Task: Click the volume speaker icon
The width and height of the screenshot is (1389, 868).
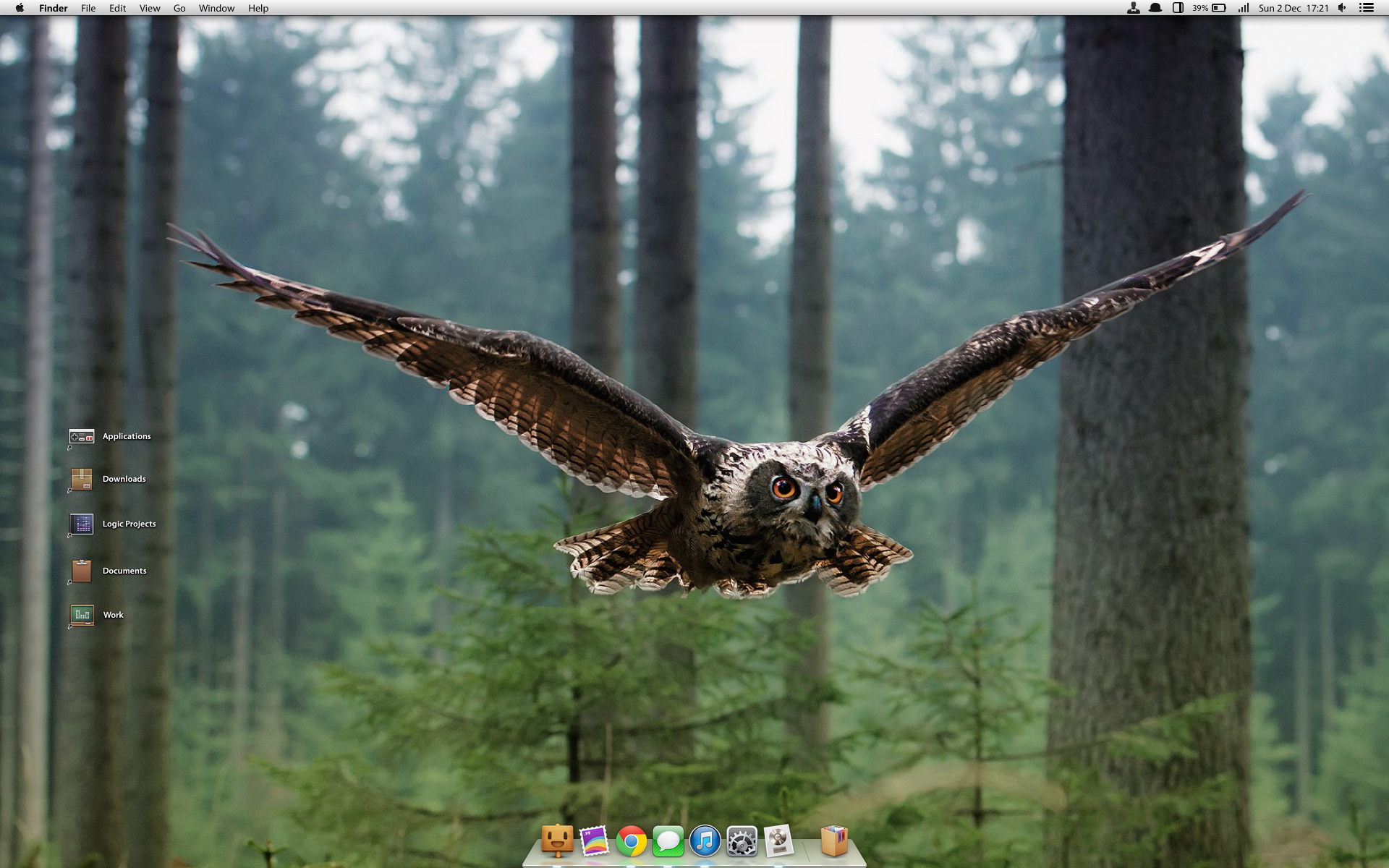Action: click(x=1342, y=8)
